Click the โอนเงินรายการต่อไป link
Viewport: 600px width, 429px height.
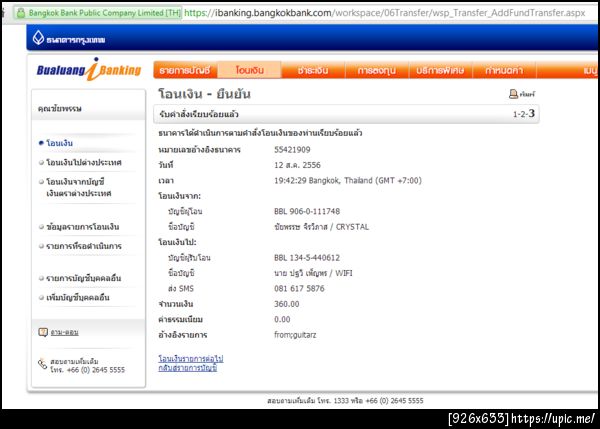(x=191, y=359)
